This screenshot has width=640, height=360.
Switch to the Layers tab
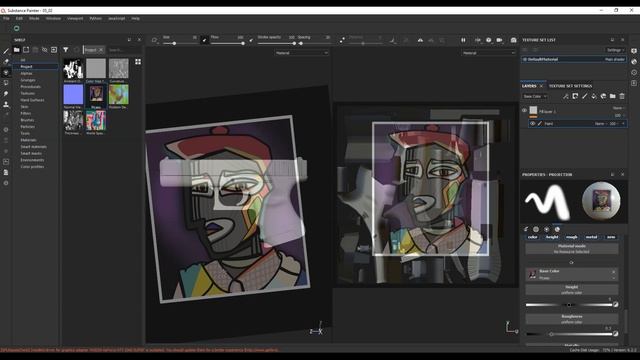529,86
